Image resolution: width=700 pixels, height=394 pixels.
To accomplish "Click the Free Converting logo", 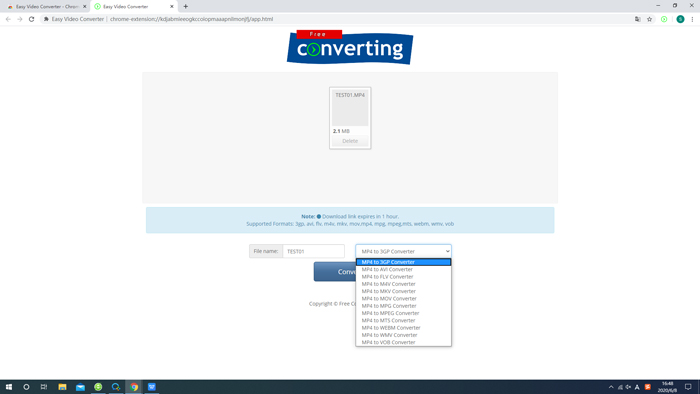I will 350,47.
